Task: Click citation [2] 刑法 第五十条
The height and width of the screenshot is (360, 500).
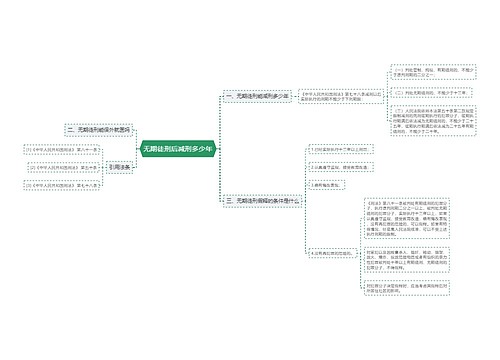Action: tap(63, 167)
